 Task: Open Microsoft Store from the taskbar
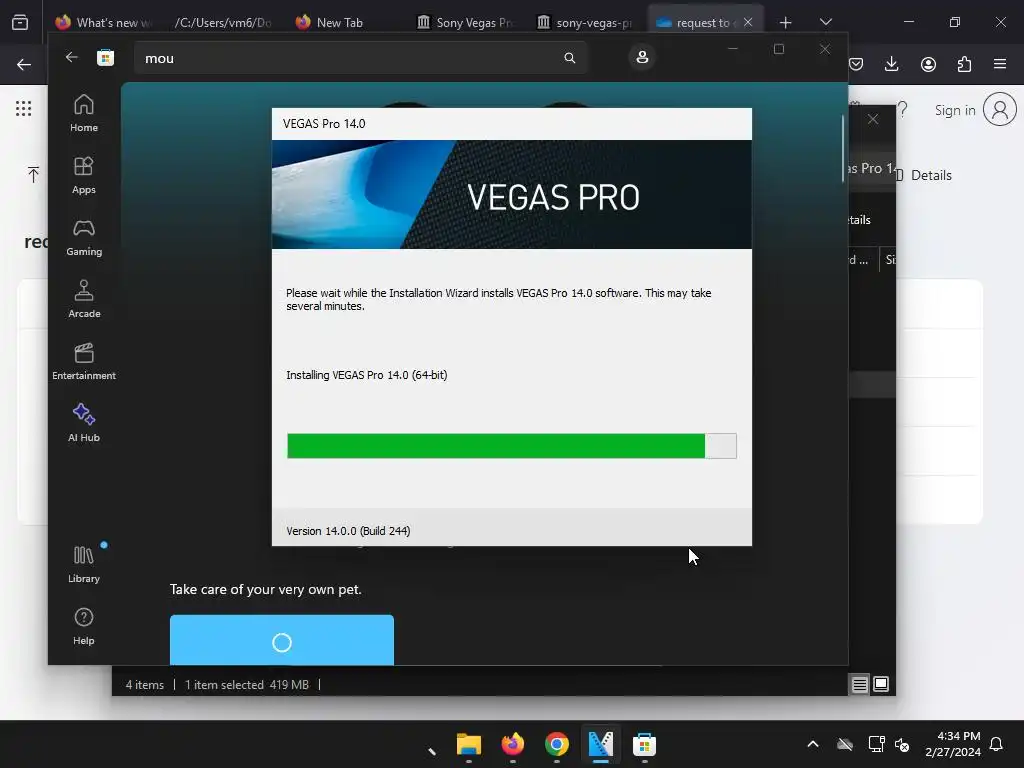point(645,744)
